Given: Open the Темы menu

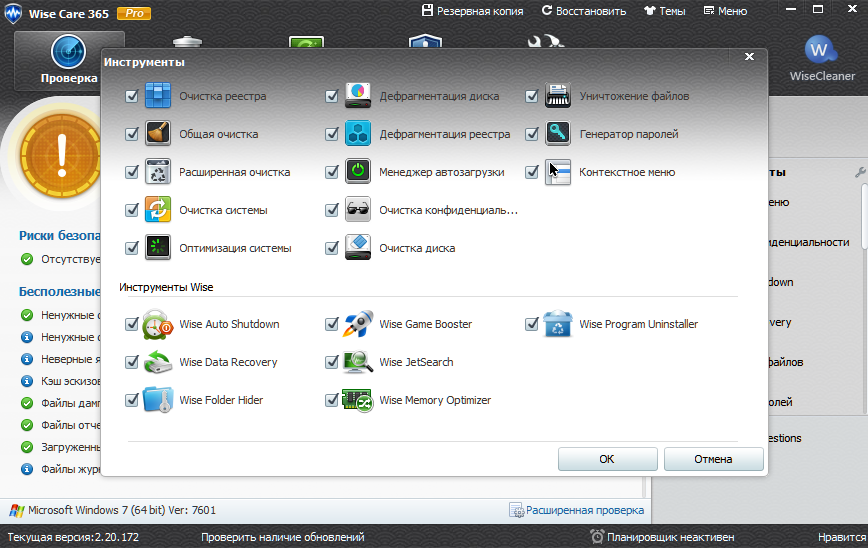Looking at the screenshot, I should click(665, 11).
